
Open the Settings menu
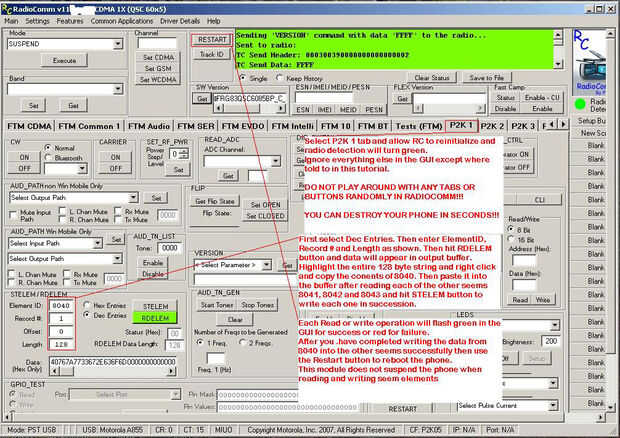pos(38,21)
